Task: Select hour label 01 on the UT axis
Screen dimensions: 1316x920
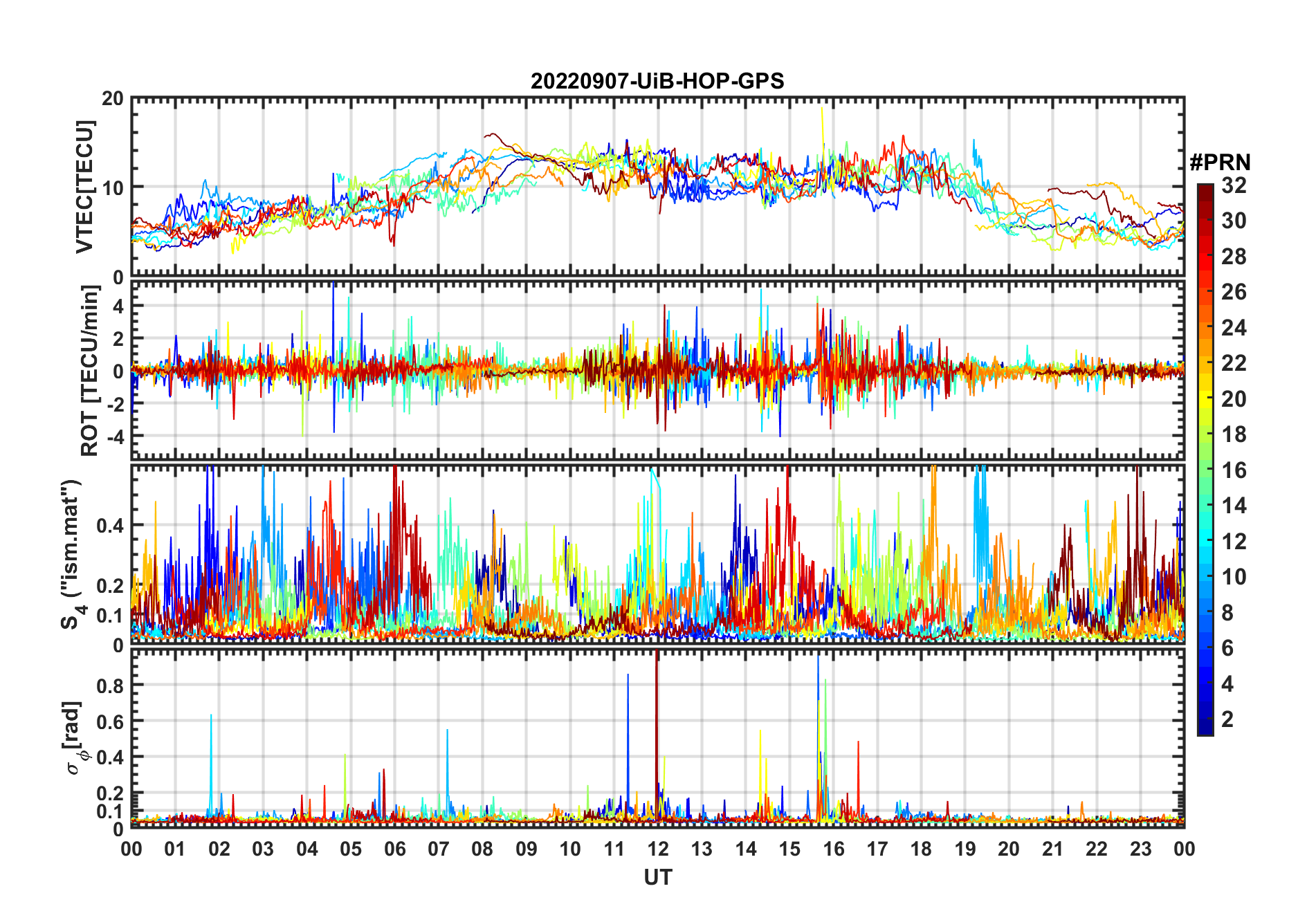Action: [175, 849]
